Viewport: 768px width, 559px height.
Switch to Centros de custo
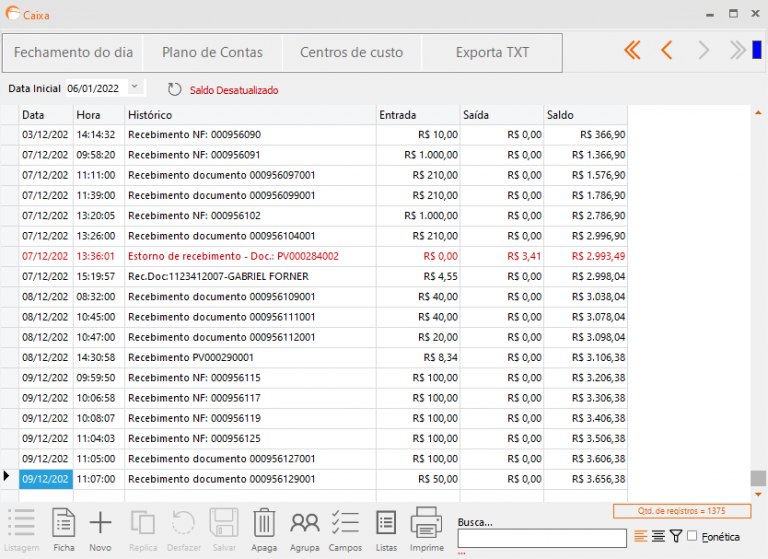point(351,52)
